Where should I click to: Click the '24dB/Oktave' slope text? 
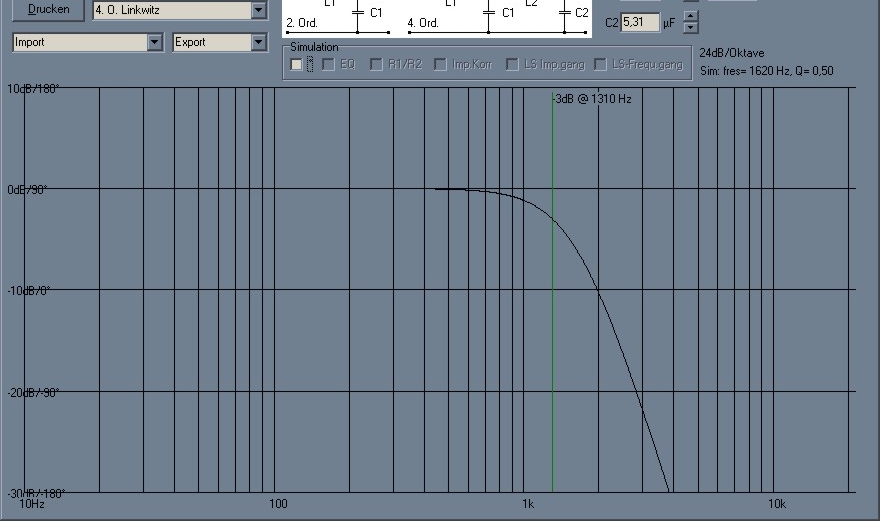tap(732, 53)
